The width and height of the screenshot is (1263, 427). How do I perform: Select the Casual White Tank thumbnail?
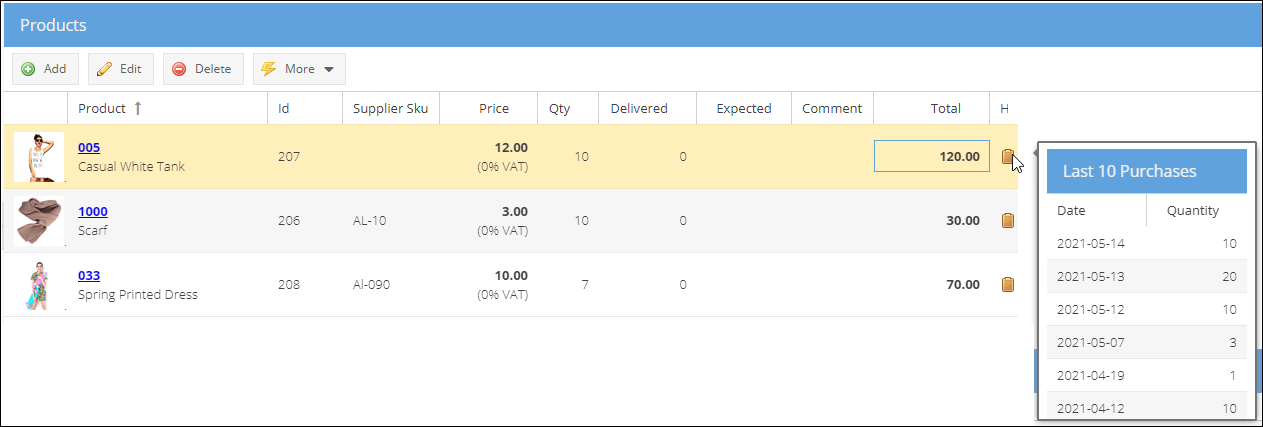39,157
